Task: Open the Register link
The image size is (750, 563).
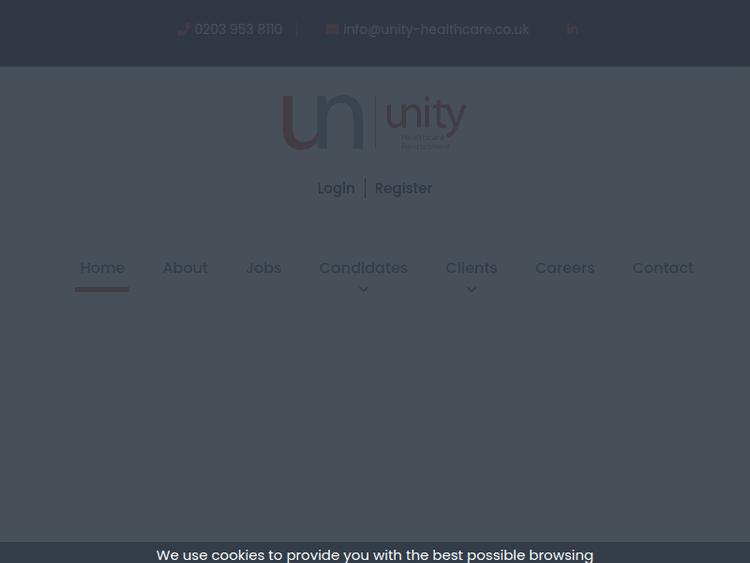Action: [x=403, y=188]
